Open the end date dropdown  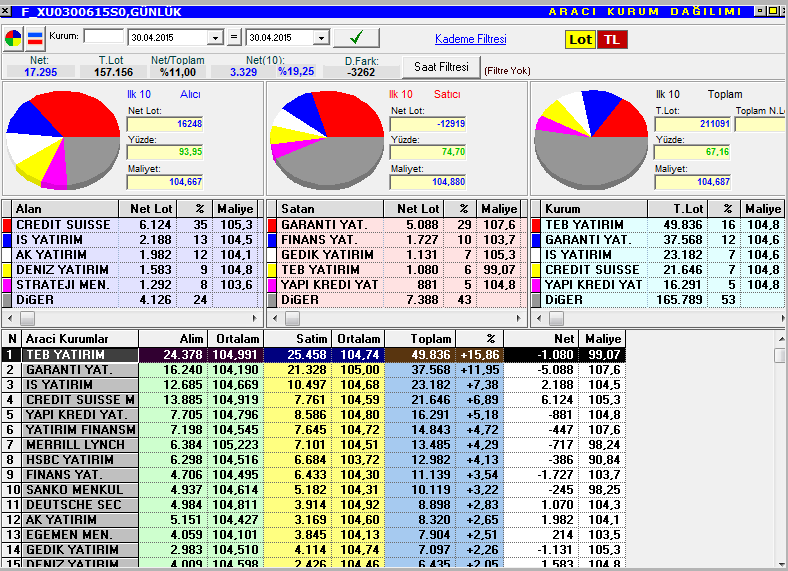322,38
